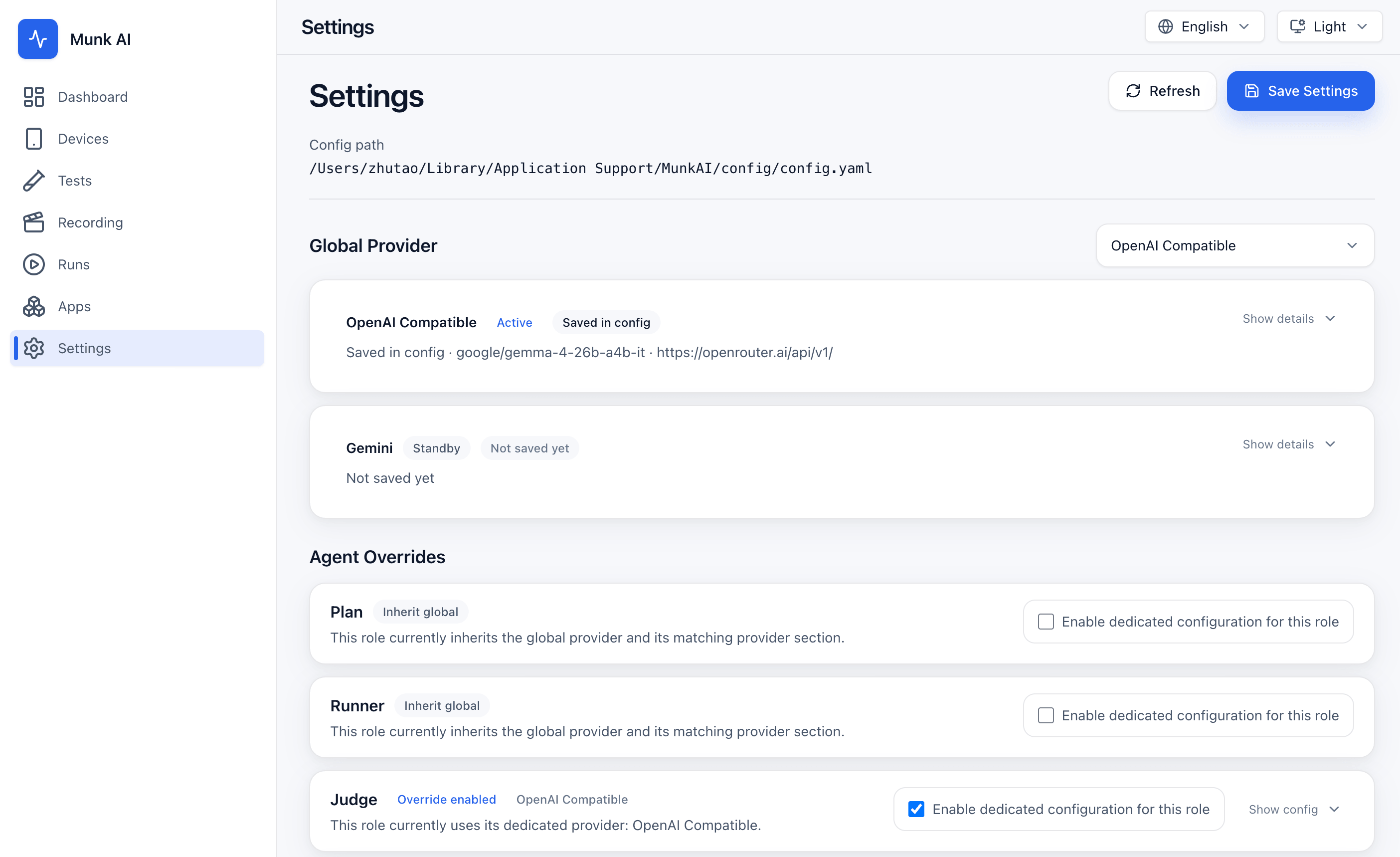
Task: Click the floppy disk save icon
Action: point(1252,91)
